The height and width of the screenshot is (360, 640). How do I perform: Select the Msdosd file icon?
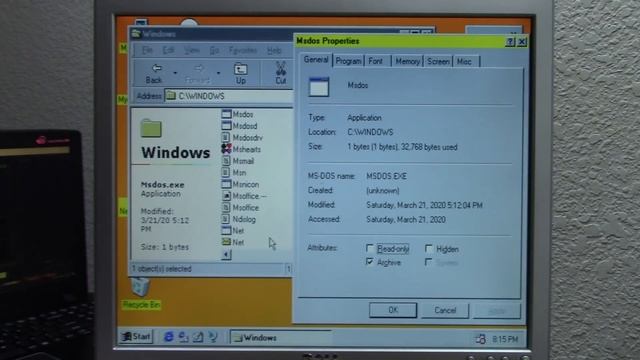click(x=226, y=126)
